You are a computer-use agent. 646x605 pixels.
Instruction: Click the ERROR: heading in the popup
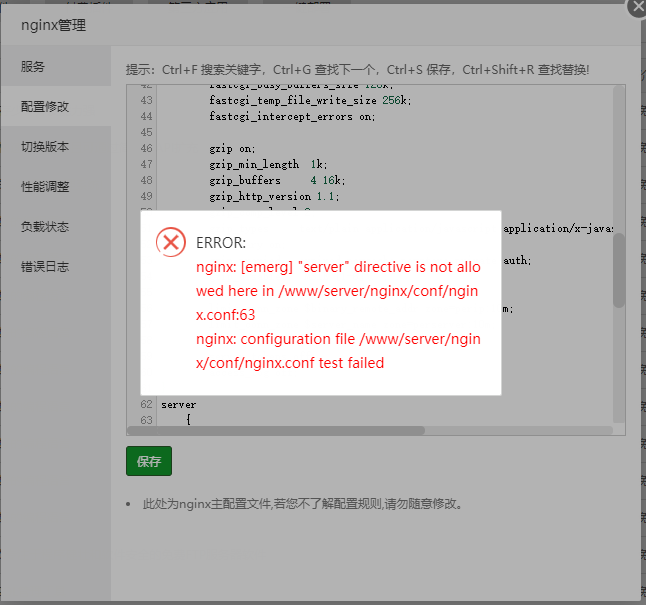point(221,243)
